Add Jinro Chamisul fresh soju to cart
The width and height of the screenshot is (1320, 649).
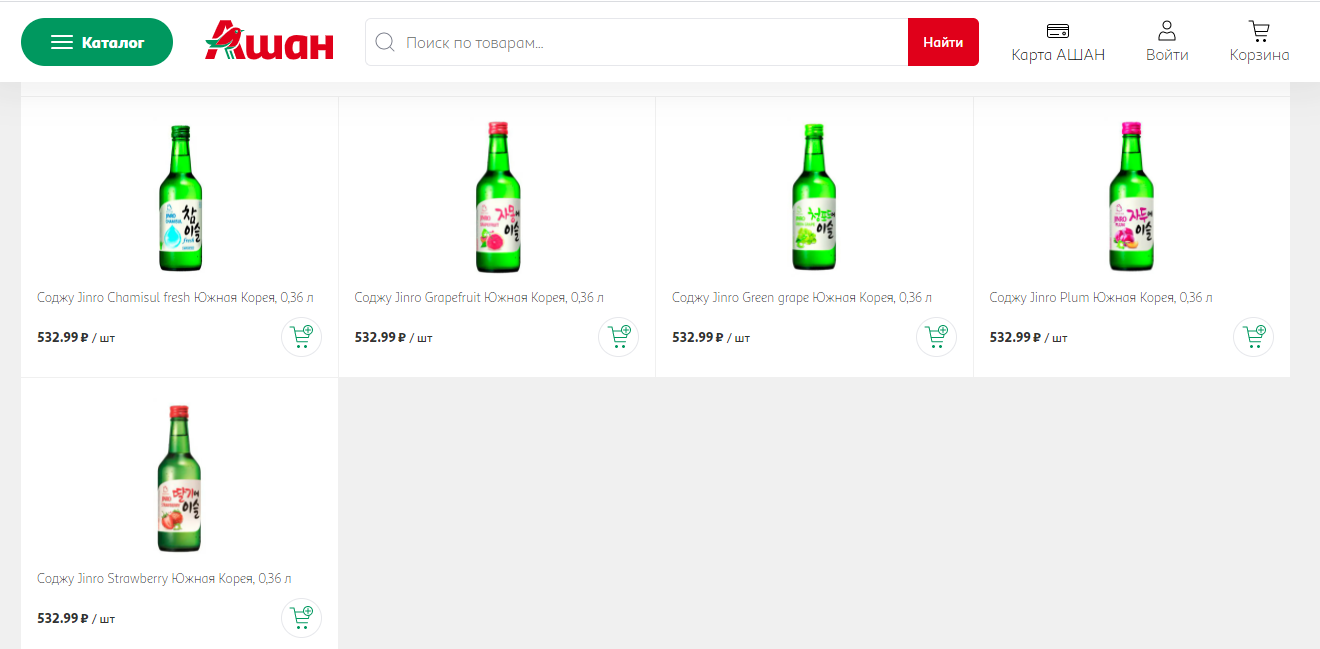coord(301,337)
